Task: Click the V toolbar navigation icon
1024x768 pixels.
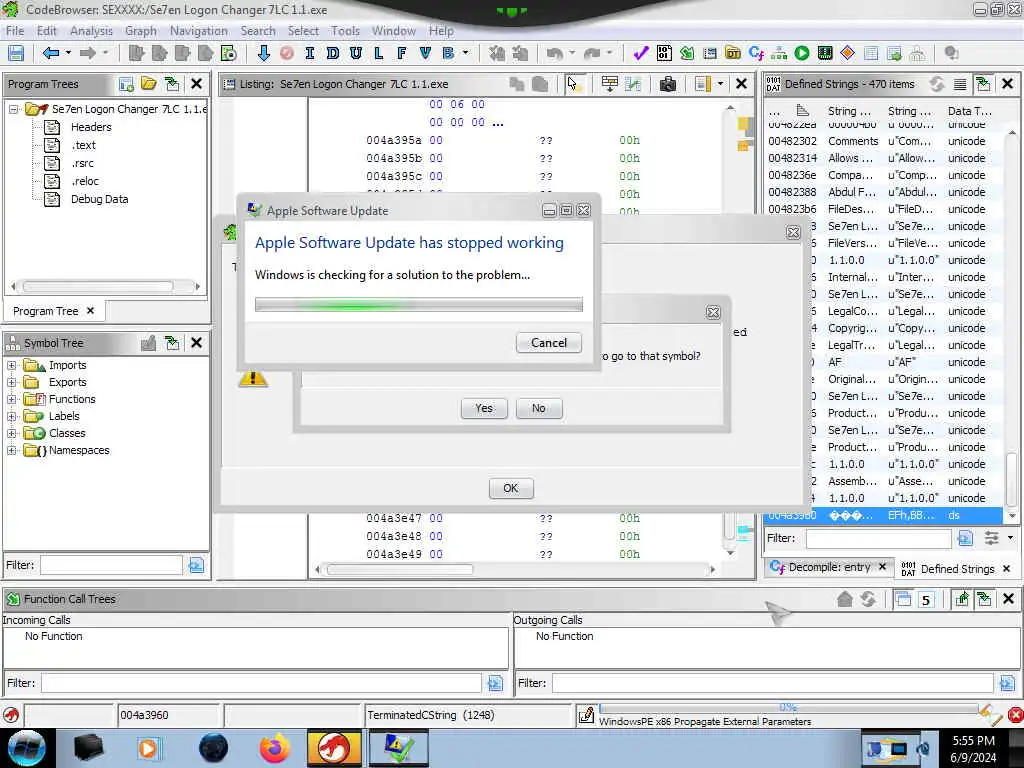Action: point(425,54)
